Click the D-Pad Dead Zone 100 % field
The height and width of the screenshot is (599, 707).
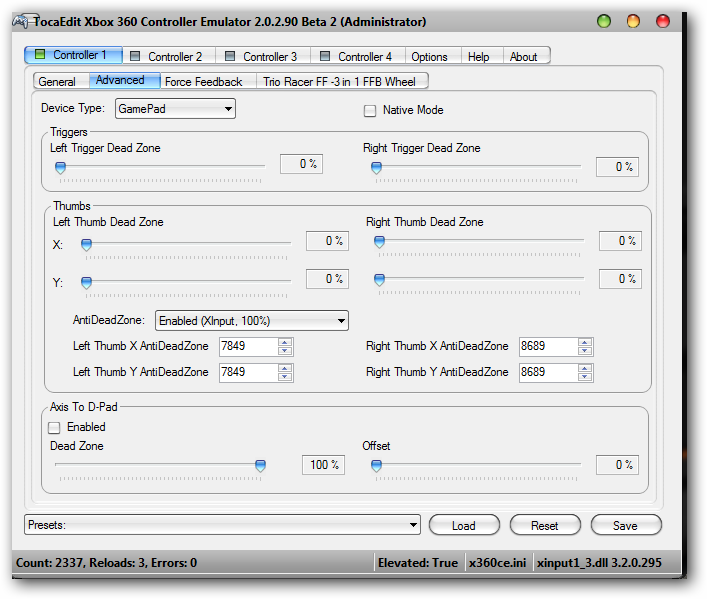click(x=323, y=465)
